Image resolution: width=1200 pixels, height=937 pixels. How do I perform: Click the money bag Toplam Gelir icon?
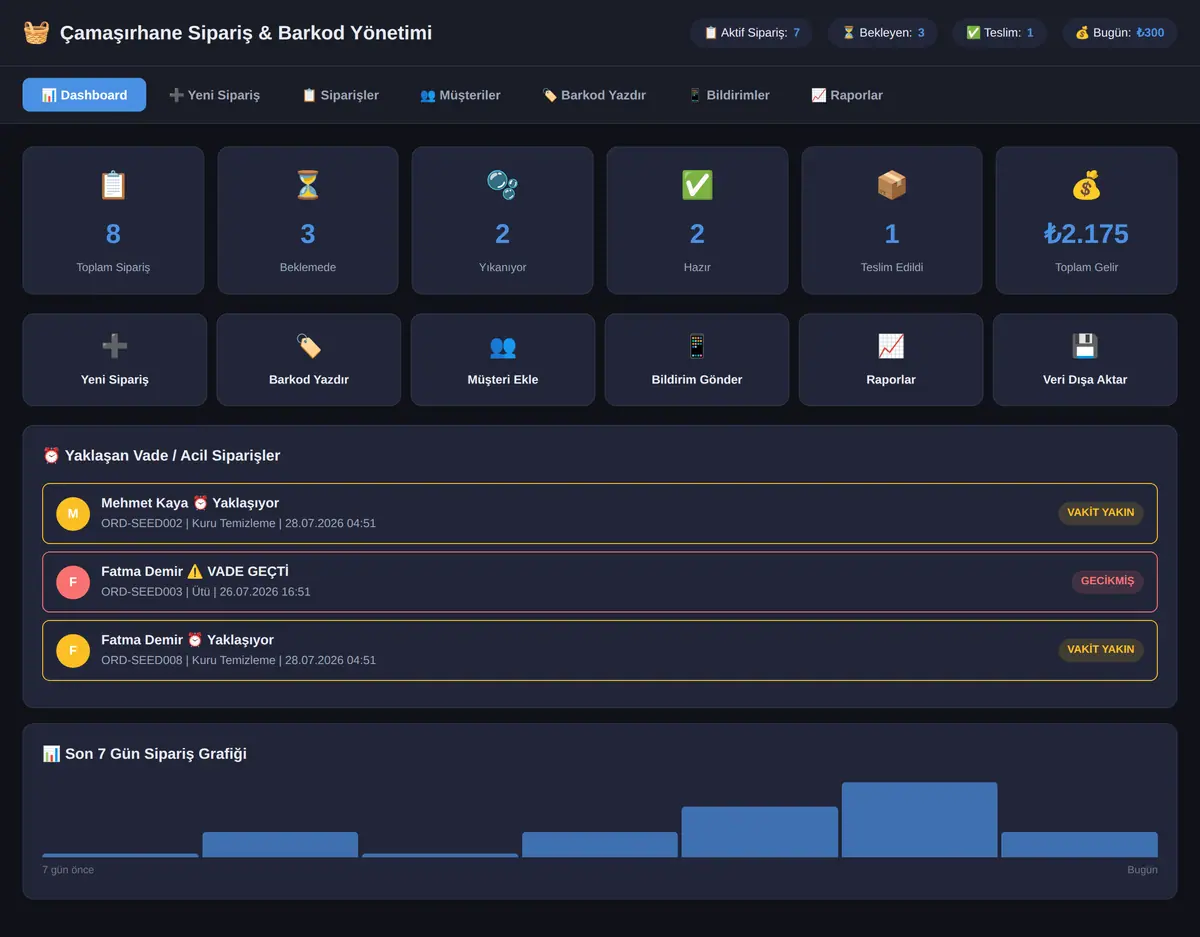click(1086, 185)
